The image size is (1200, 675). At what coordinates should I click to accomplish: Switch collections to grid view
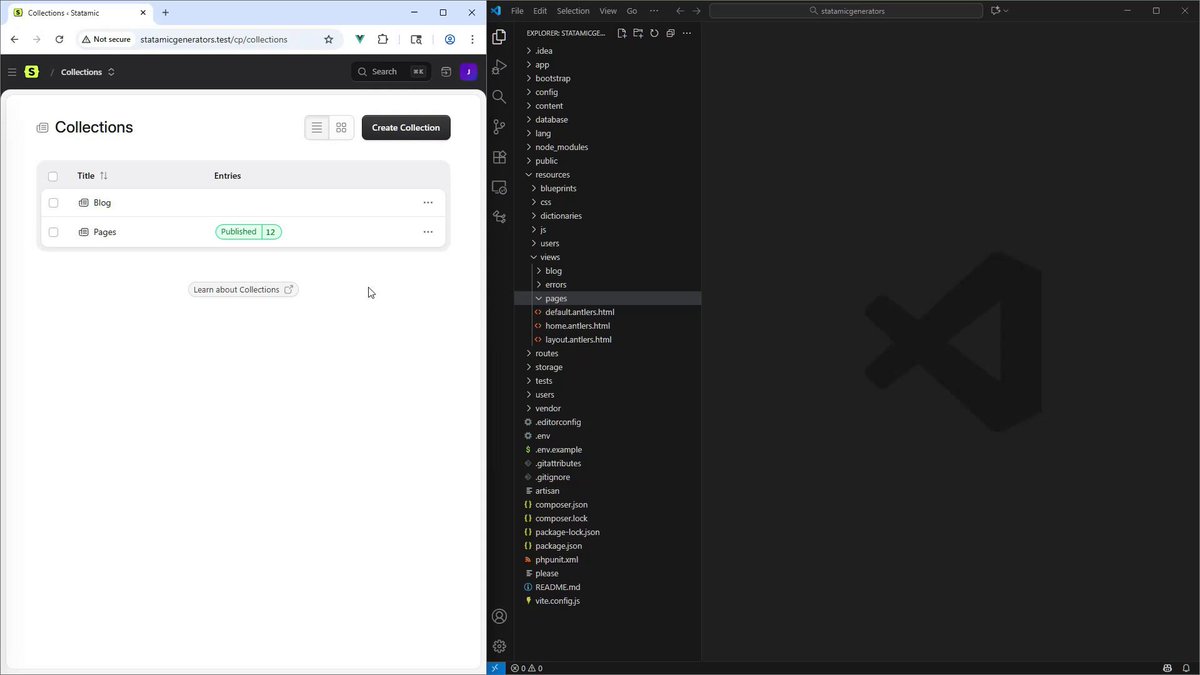click(x=341, y=128)
